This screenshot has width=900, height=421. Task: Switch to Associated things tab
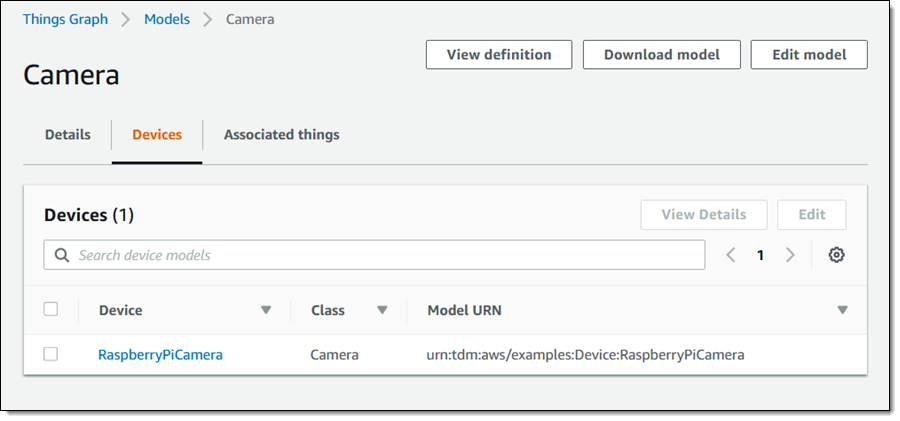pos(281,135)
